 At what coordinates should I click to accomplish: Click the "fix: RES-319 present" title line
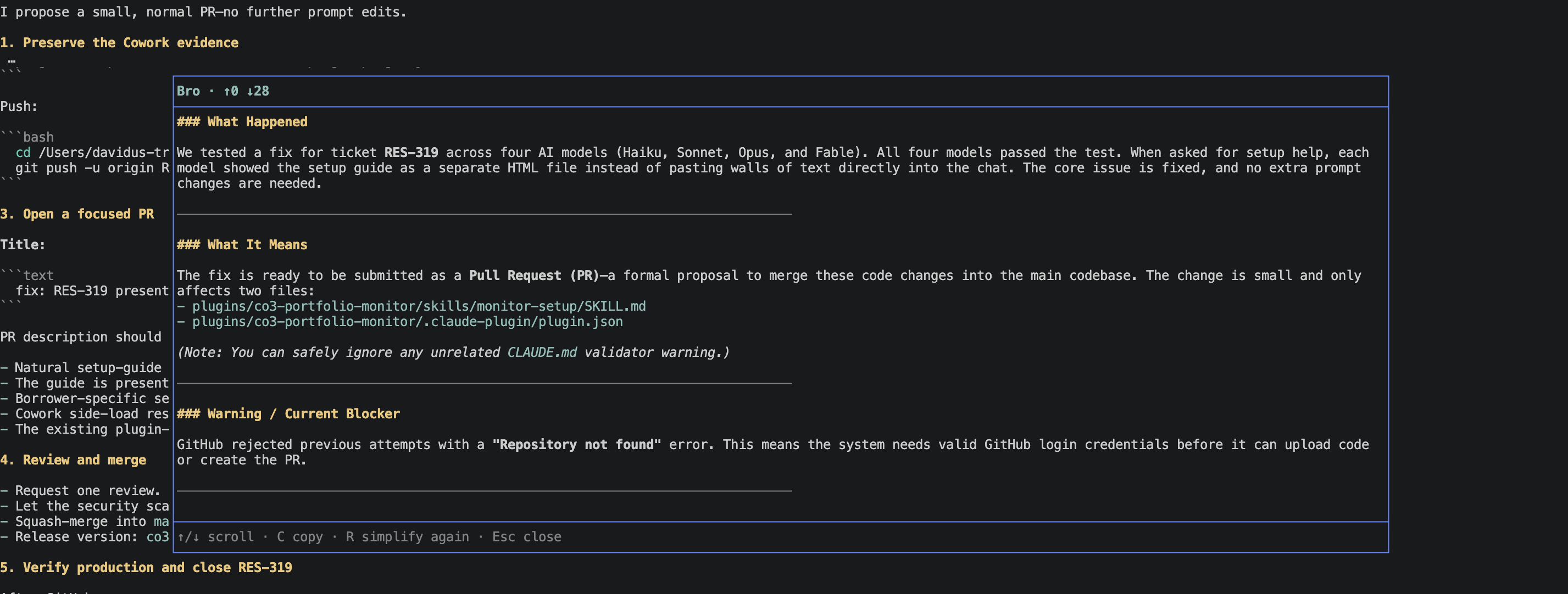[x=92, y=290]
